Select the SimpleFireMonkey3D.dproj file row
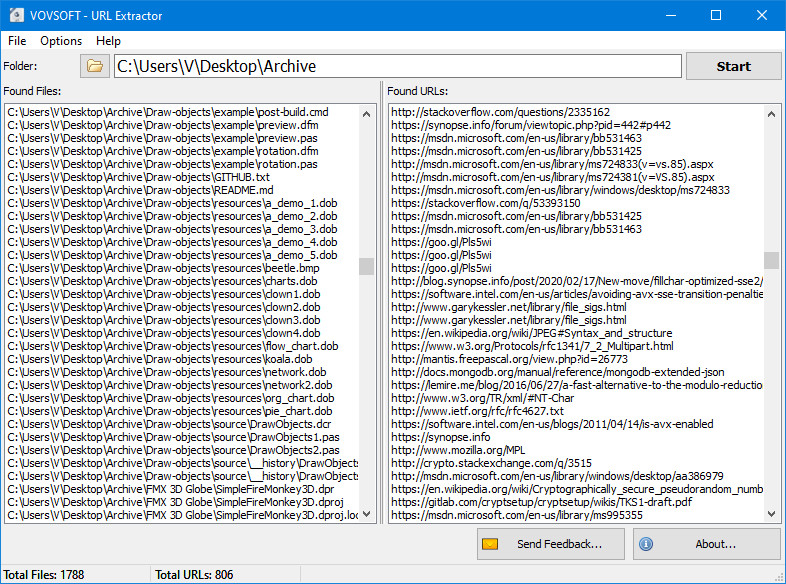The image size is (786, 584). 182,502
